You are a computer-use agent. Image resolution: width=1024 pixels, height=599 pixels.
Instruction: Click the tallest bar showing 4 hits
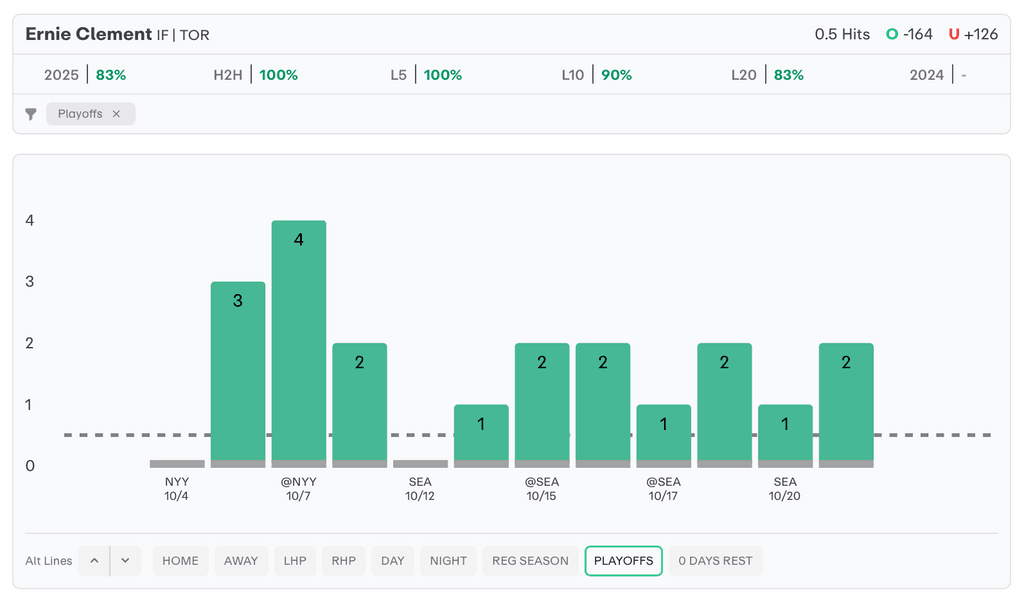coord(299,340)
